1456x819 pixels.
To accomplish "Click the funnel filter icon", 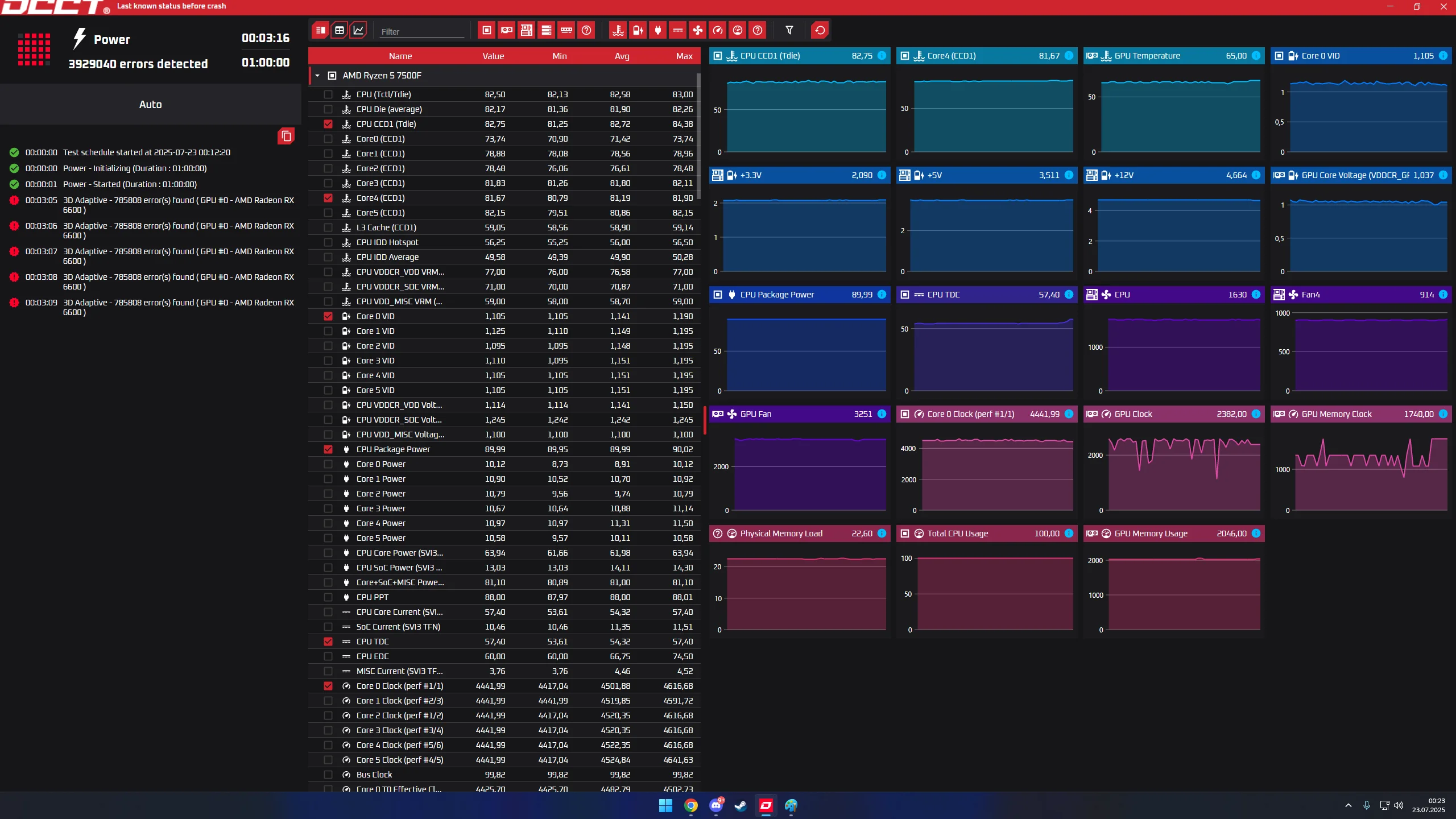I will click(789, 30).
